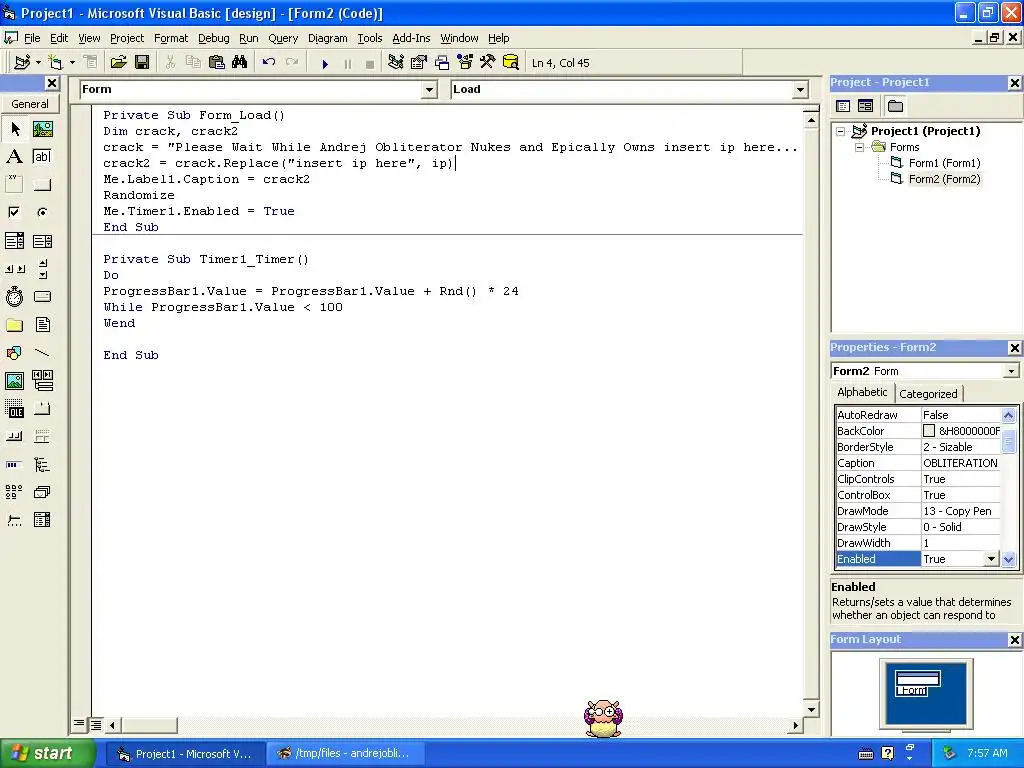
Task: Select the CommandButton control tool
Action: (42, 185)
